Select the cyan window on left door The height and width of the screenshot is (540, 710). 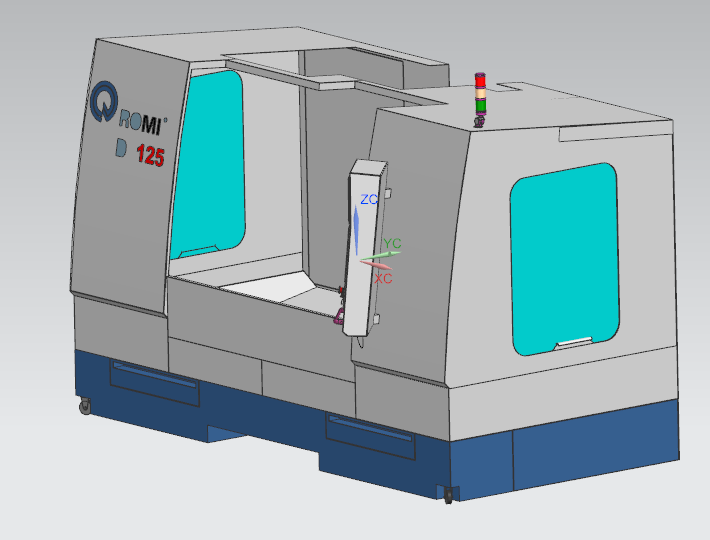tap(209, 164)
